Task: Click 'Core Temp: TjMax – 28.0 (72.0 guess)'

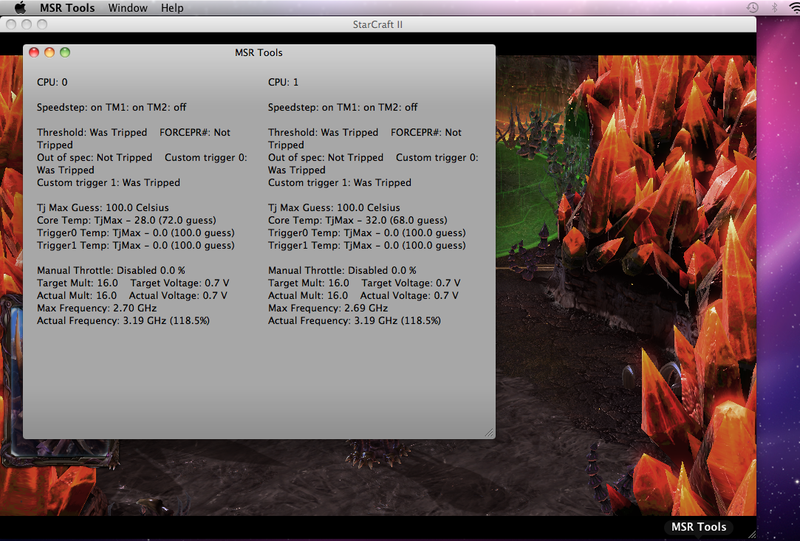Action: (x=127, y=220)
